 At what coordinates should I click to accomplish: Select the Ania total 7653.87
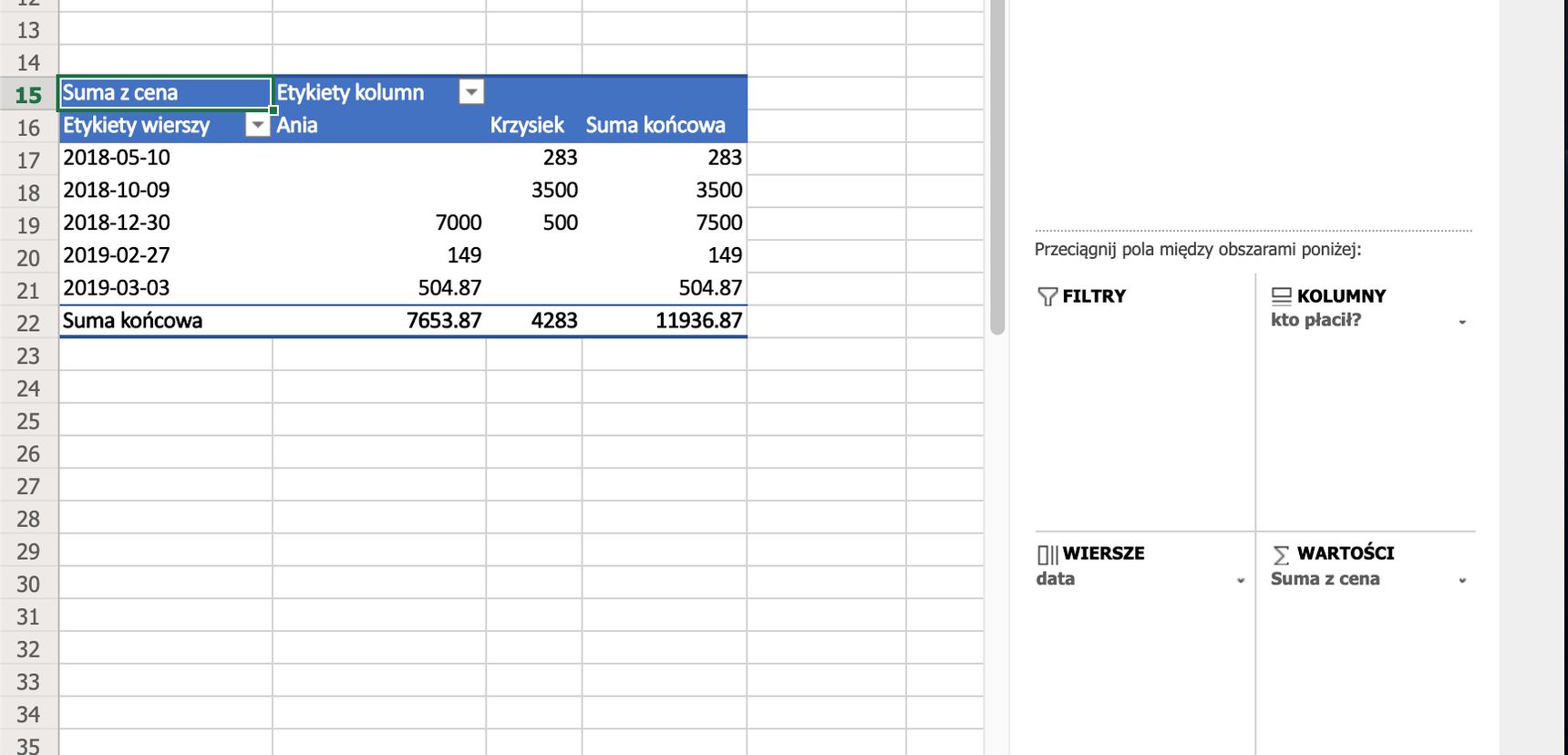click(379, 321)
